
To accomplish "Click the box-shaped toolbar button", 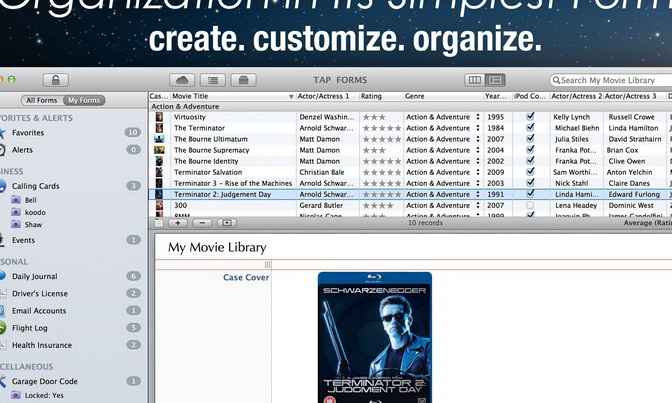I will [243, 80].
